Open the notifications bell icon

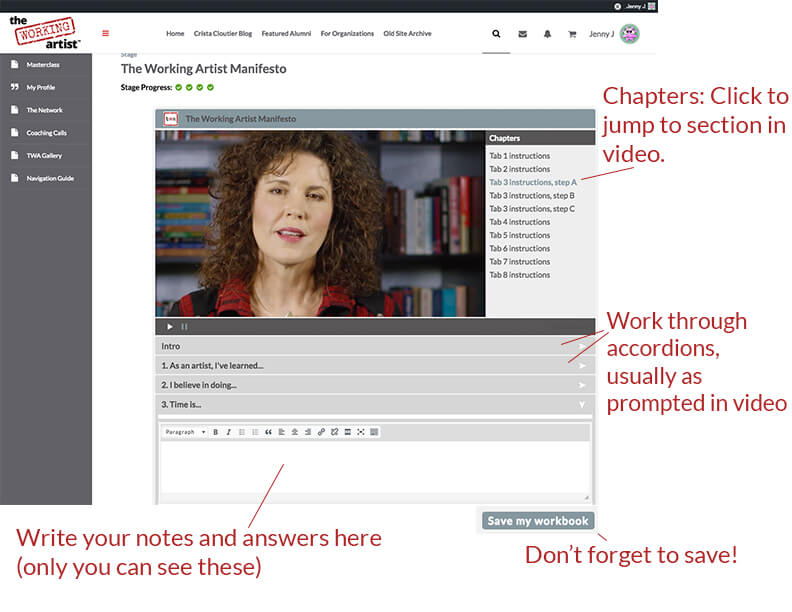click(x=548, y=34)
